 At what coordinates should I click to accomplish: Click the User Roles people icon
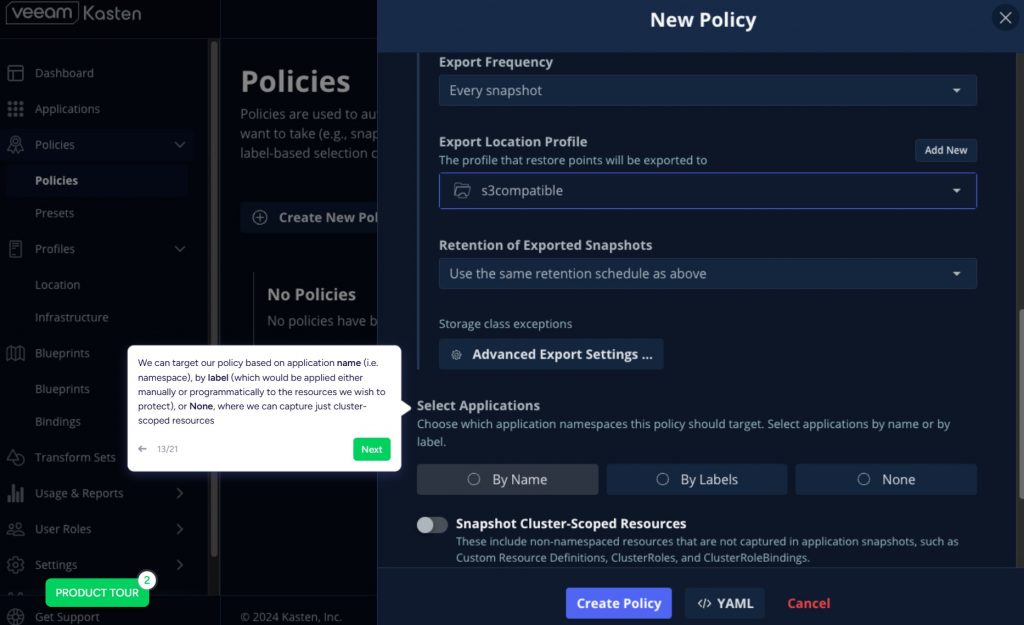point(16,529)
